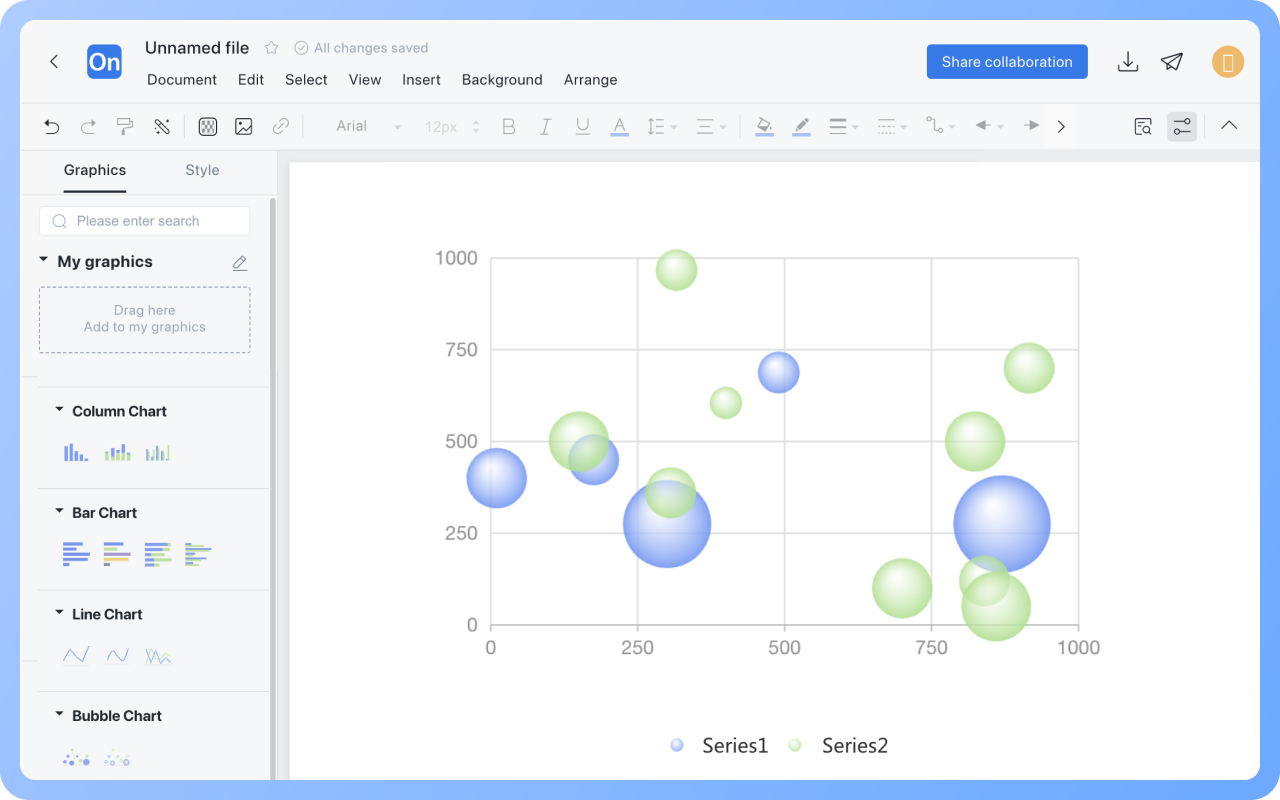Select the smooth second line chart thumbnail
Image resolution: width=1280 pixels, height=800 pixels.
118,656
